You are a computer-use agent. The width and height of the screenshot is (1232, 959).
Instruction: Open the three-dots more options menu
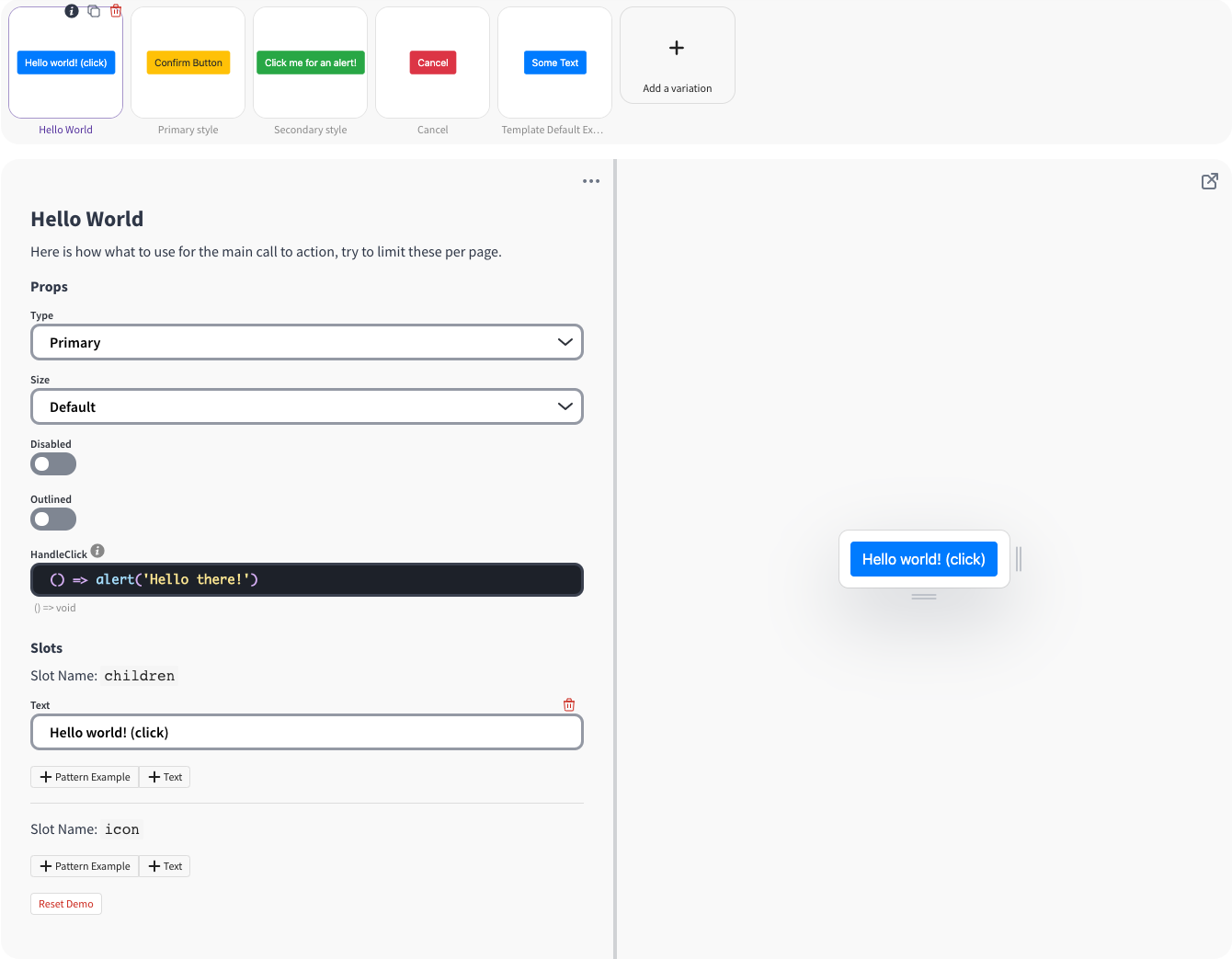[x=591, y=181]
